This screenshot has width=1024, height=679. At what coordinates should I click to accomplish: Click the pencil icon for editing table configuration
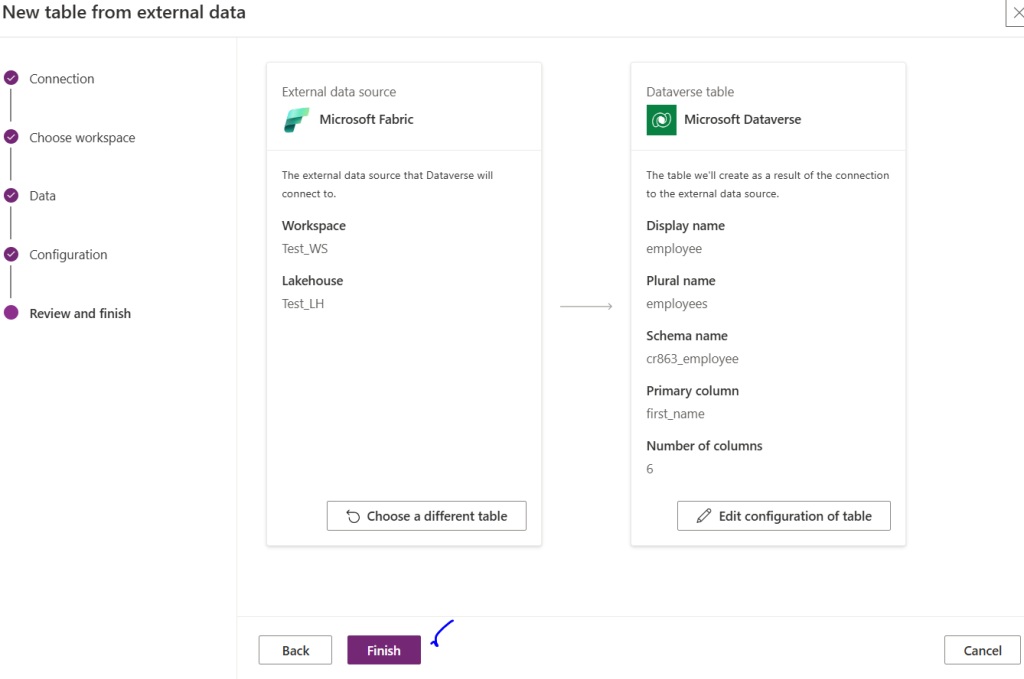[x=704, y=516]
